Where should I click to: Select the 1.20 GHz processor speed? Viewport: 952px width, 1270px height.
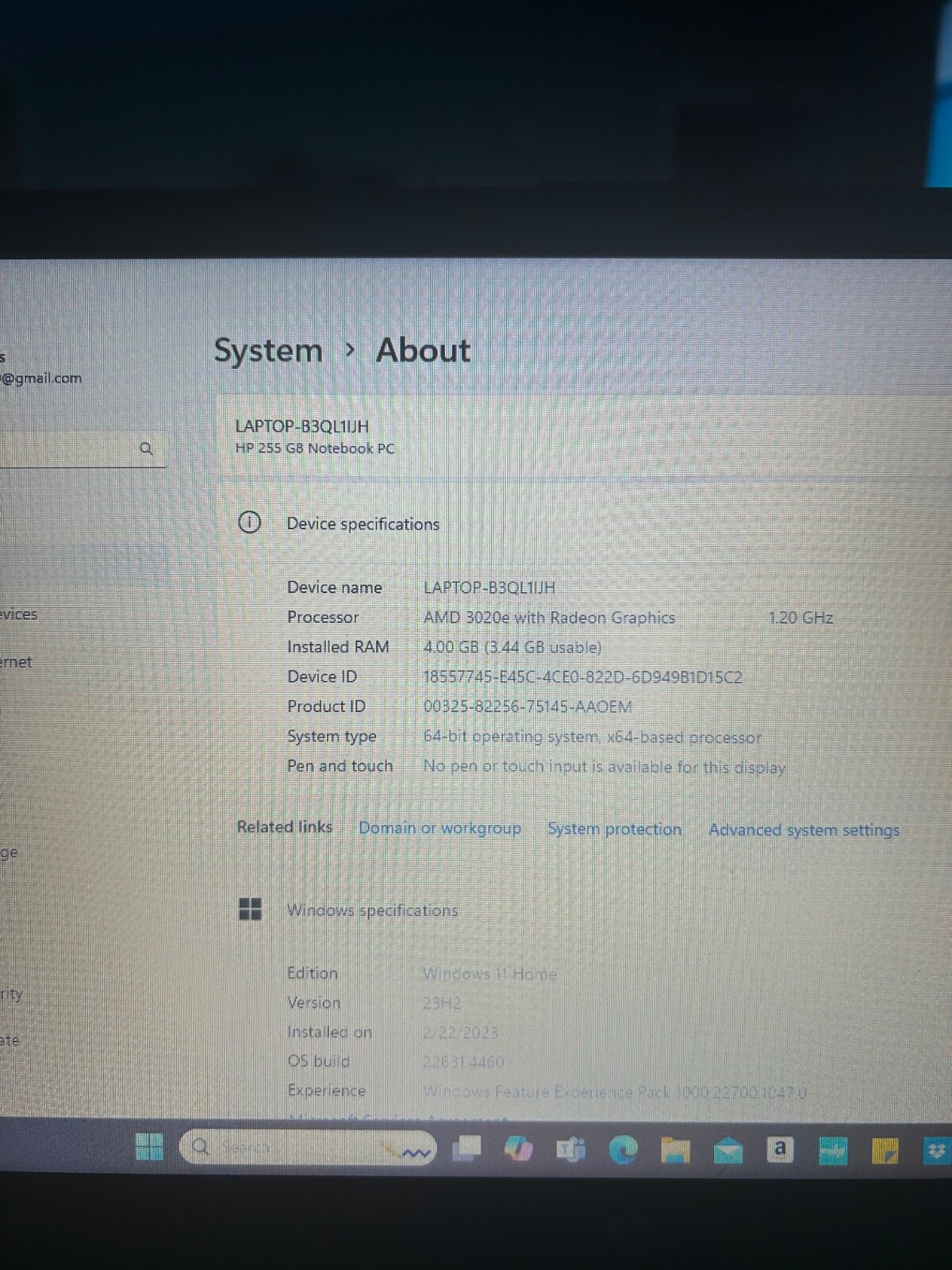point(800,618)
